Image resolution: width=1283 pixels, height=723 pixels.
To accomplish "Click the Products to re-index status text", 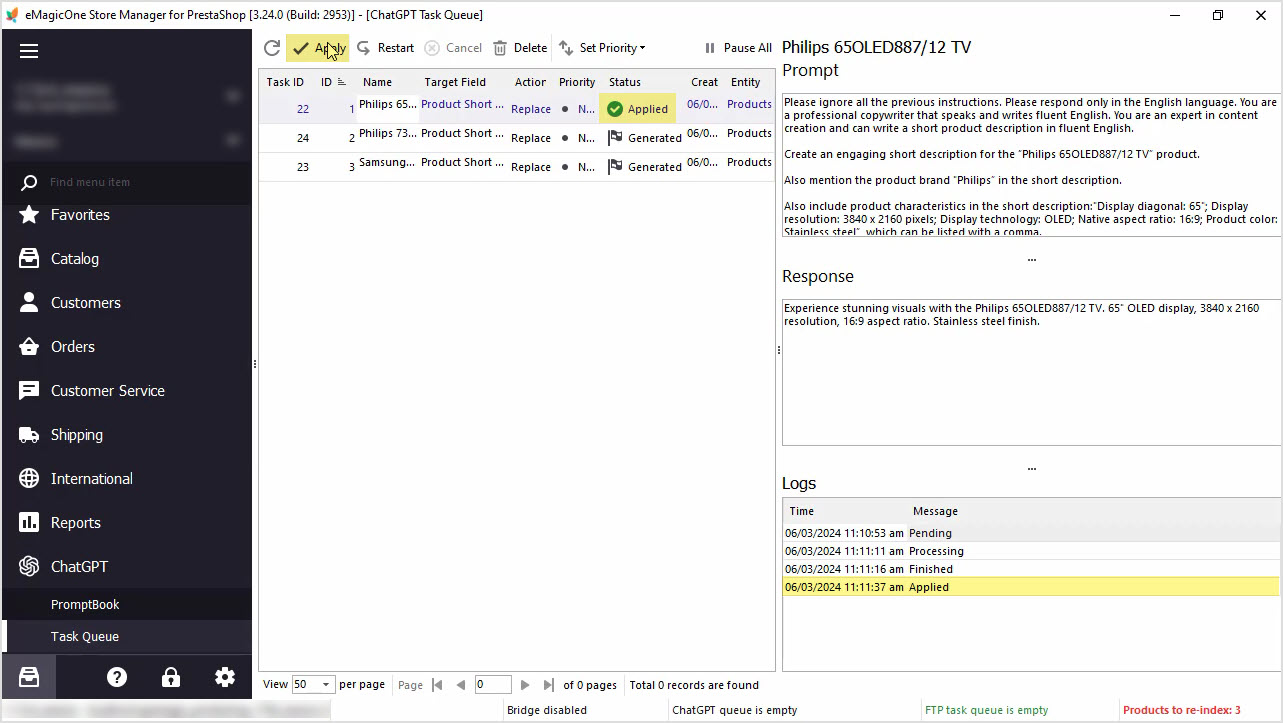I will [1182, 710].
